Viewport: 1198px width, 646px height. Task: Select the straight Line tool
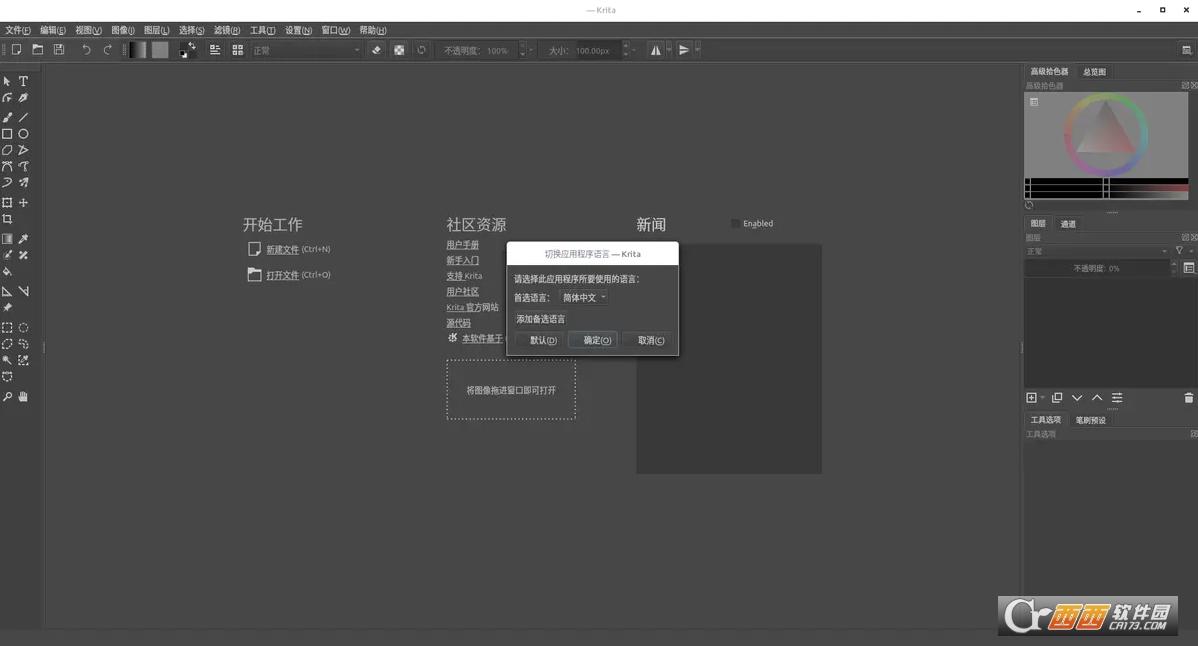tap(24, 118)
